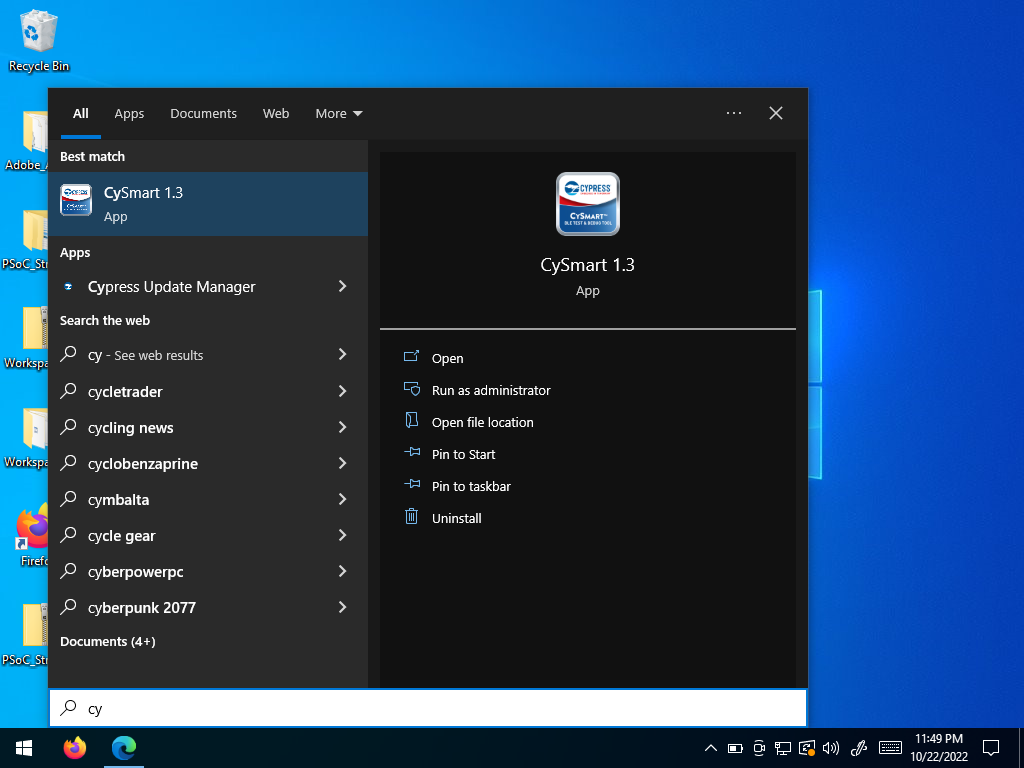Open Microsoft Edge from the taskbar

point(123,748)
